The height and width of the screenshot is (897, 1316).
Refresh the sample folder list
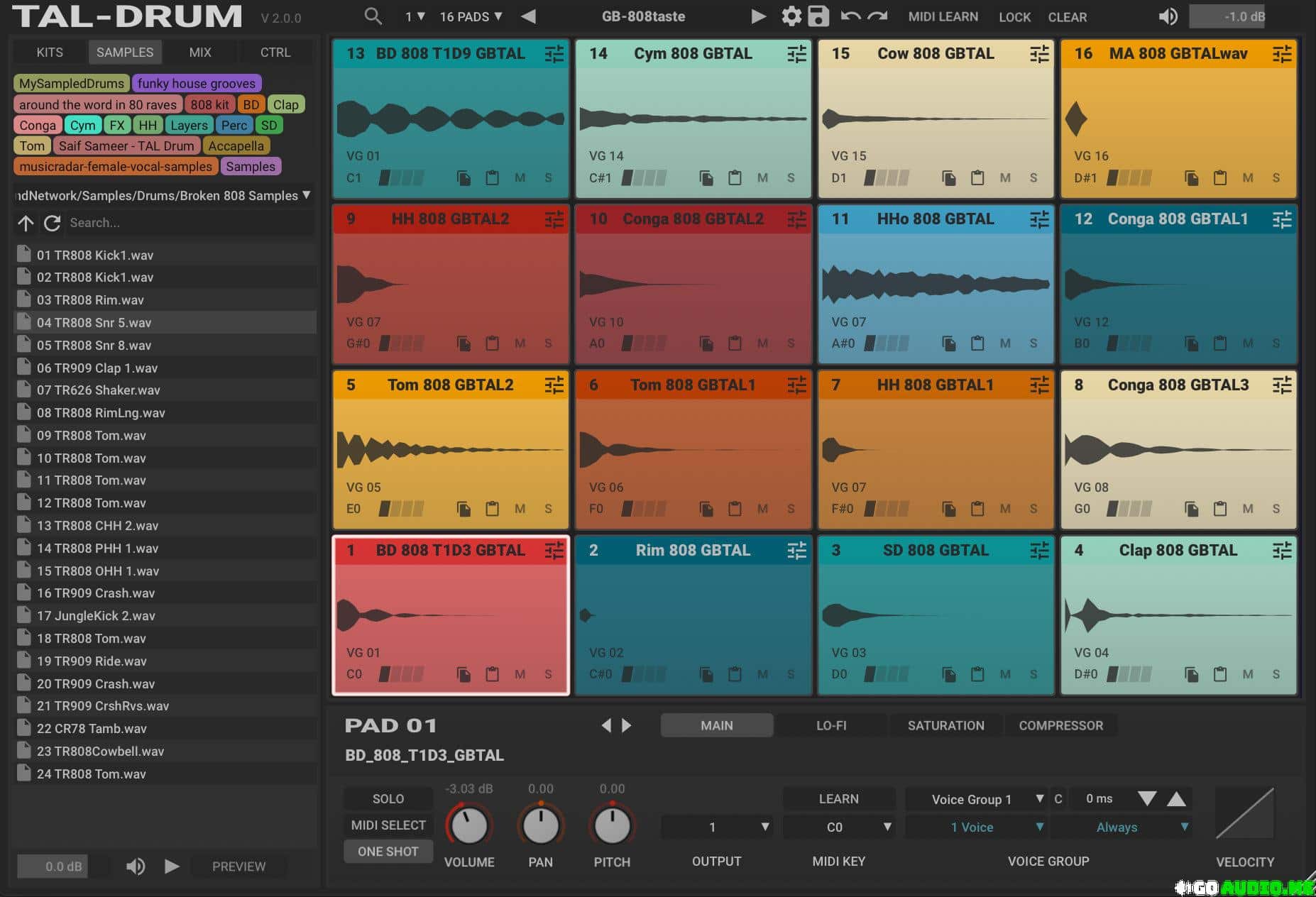pos(52,223)
